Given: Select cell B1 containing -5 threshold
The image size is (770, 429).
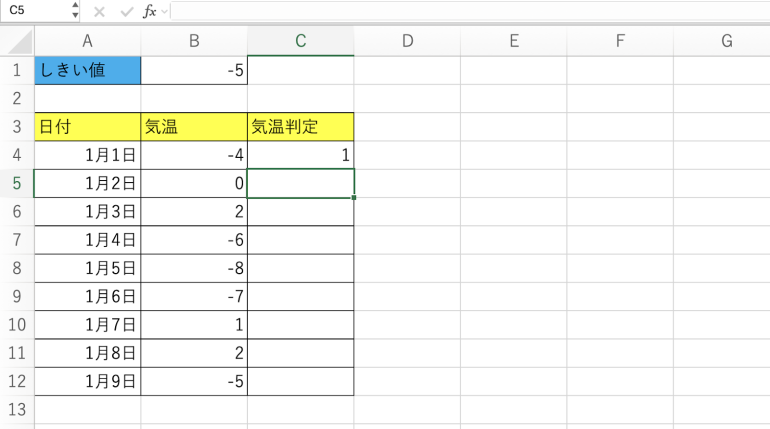Looking at the screenshot, I should (194, 70).
